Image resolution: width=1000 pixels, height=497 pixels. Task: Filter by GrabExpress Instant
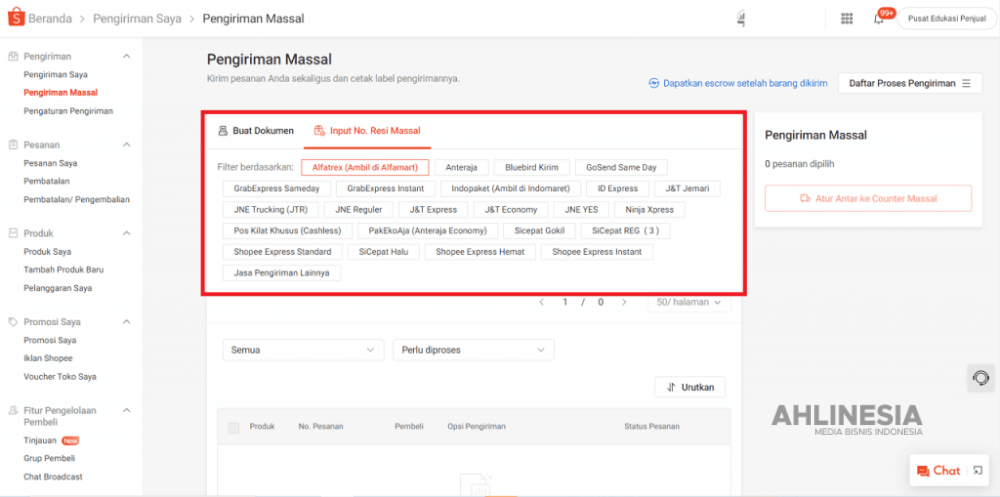point(386,188)
